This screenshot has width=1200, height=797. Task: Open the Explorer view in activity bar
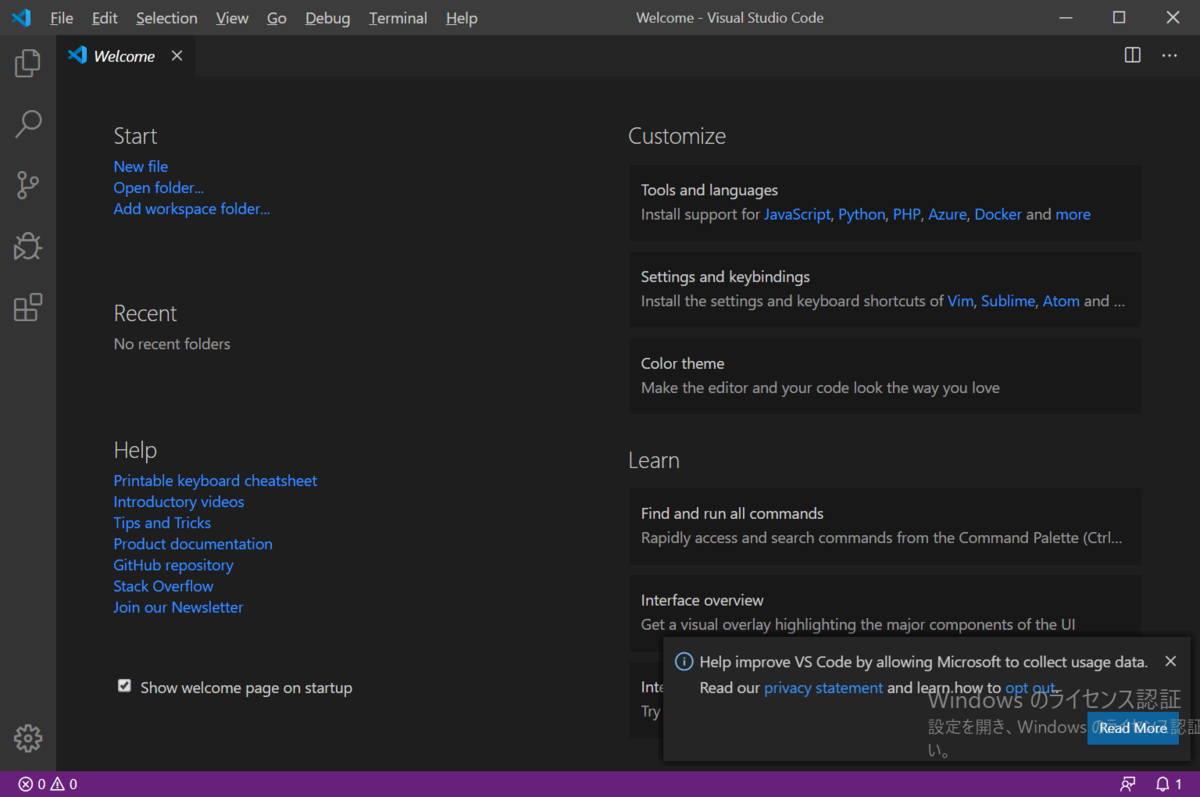[28, 64]
